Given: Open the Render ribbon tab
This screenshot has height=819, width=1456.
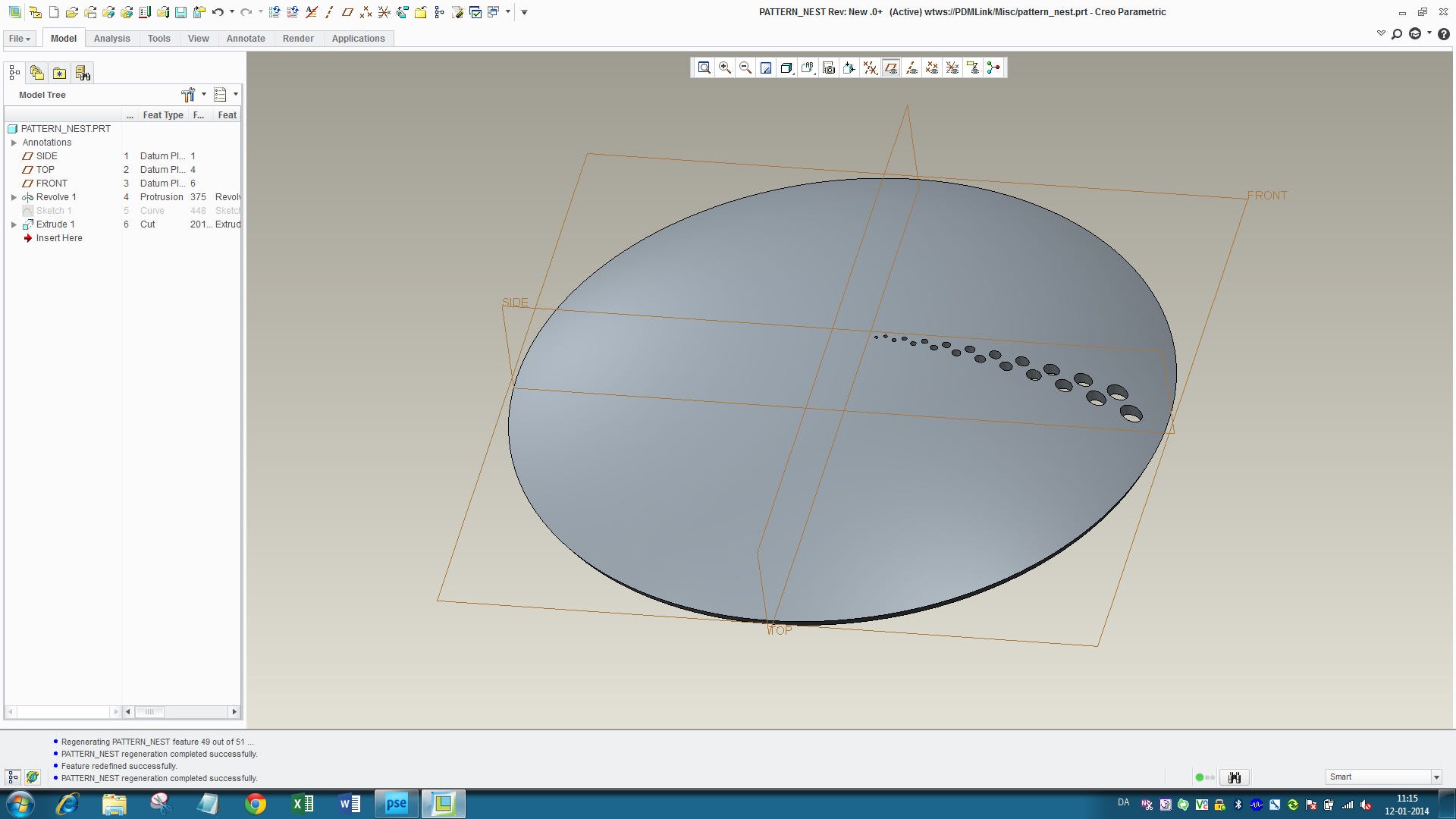Looking at the screenshot, I should (298, 38).
